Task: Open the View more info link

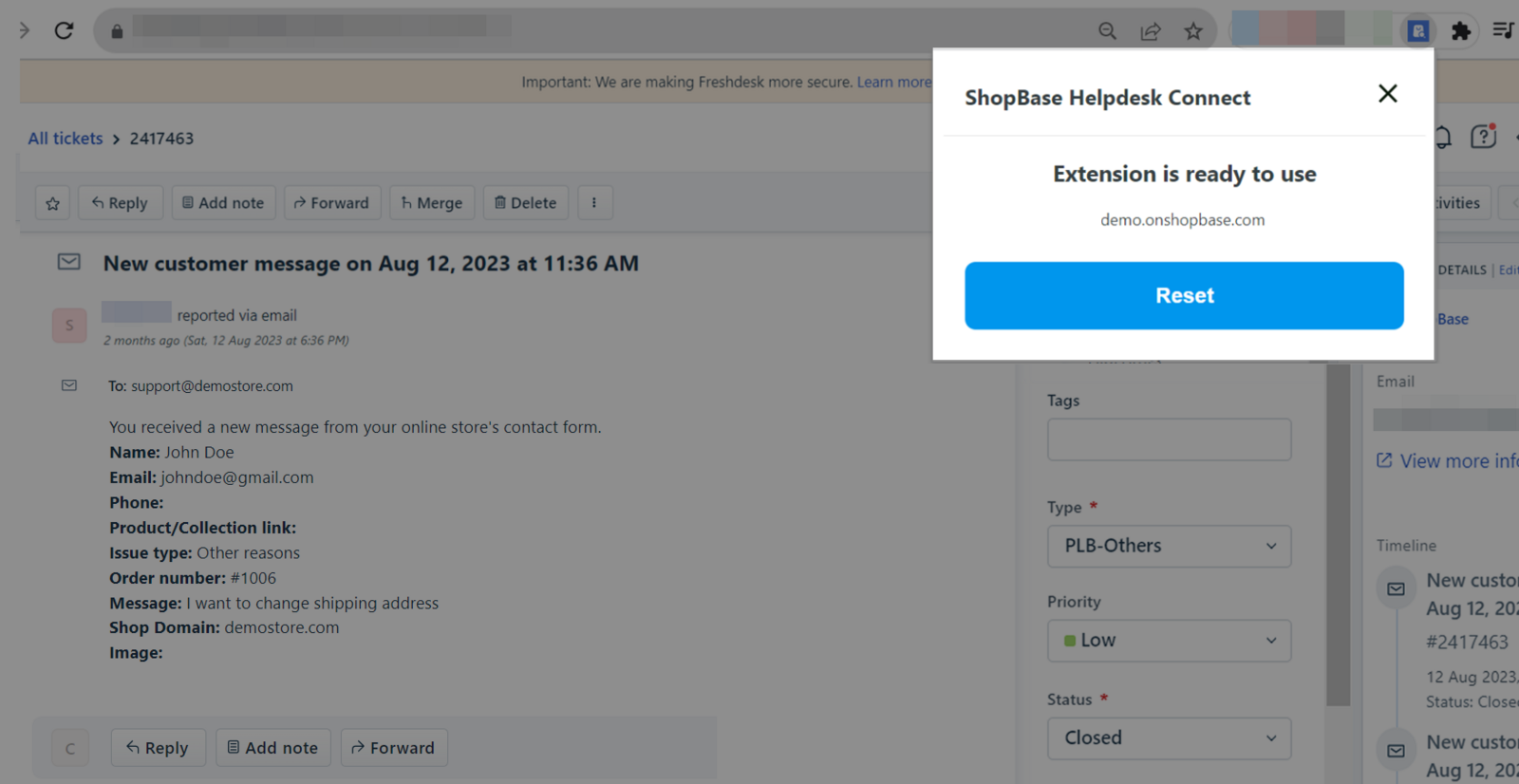Action: [1448, 461]
